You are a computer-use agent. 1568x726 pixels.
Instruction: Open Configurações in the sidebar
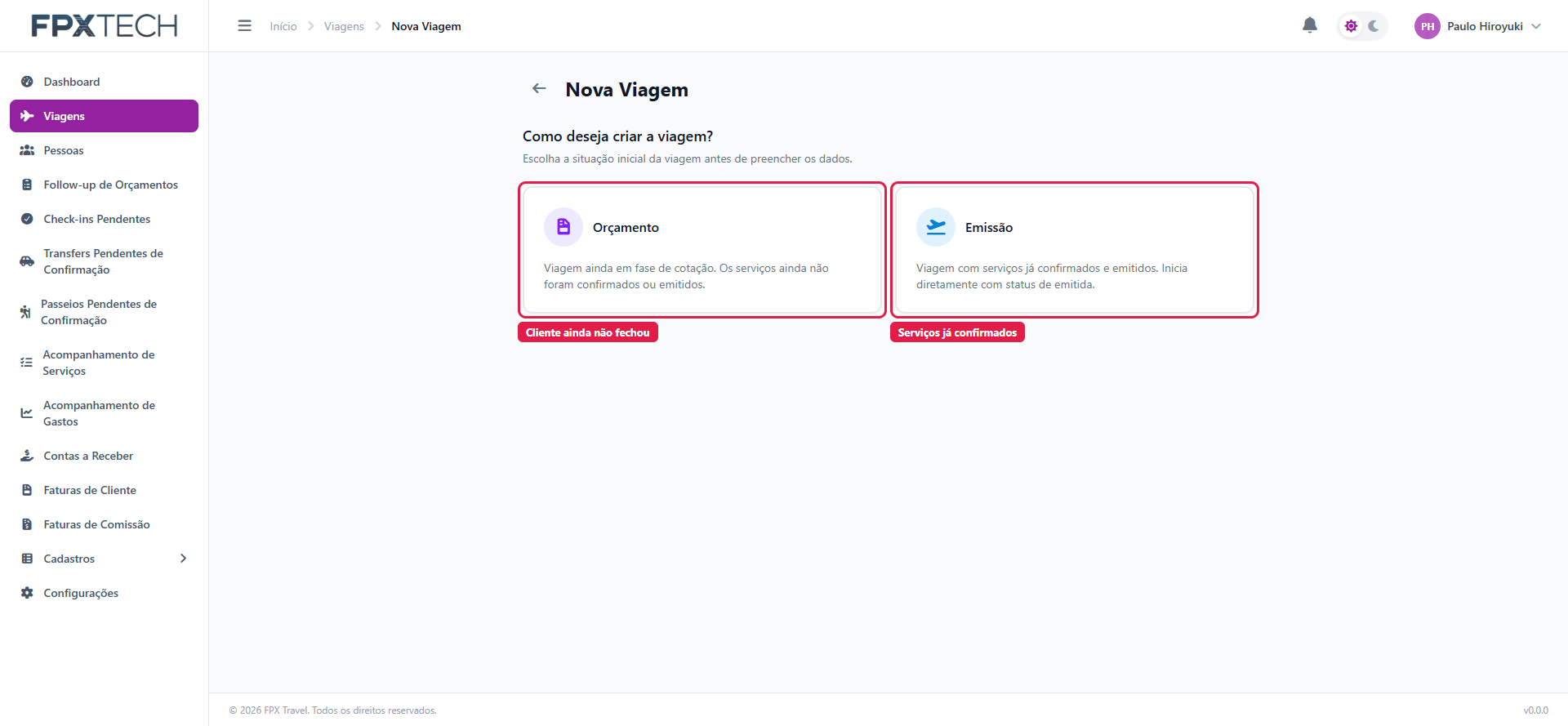click(104, 593)
